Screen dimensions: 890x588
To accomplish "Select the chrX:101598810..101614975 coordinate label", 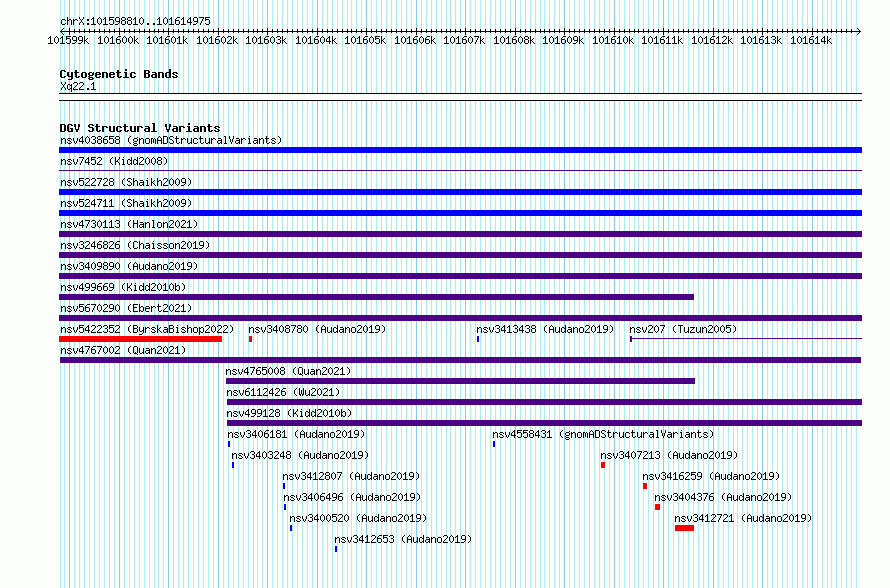I will [135, 21].
